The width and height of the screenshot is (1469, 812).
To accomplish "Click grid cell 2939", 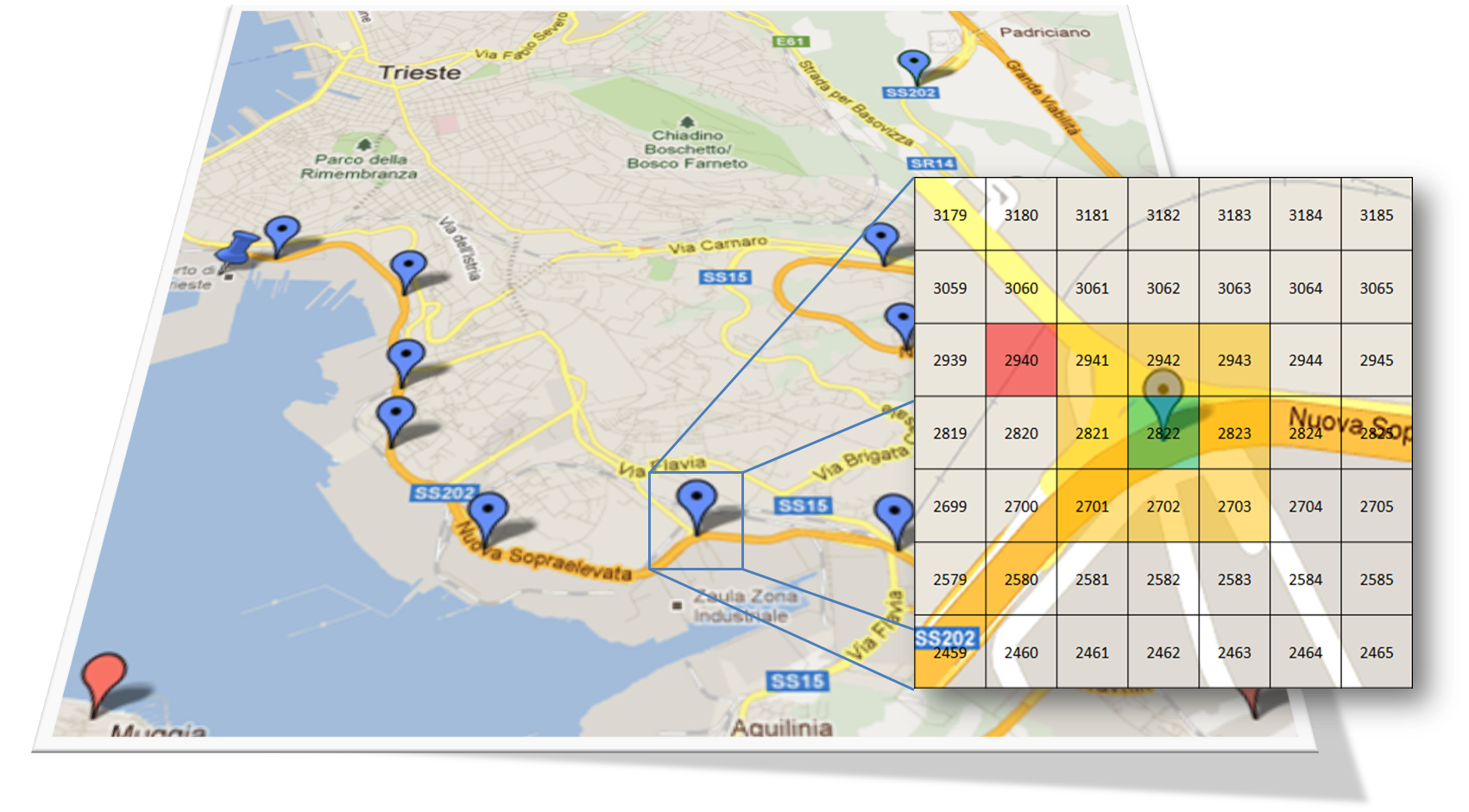I will click(949, 361).
